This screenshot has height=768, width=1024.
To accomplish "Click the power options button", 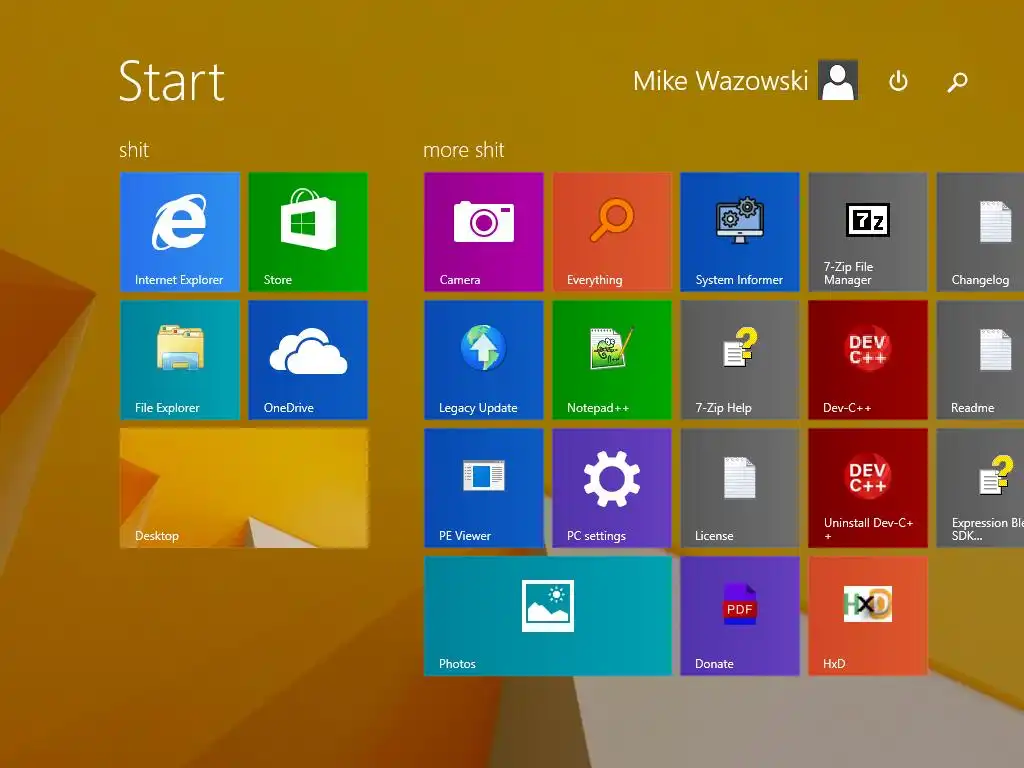I will tap(899, 81).
